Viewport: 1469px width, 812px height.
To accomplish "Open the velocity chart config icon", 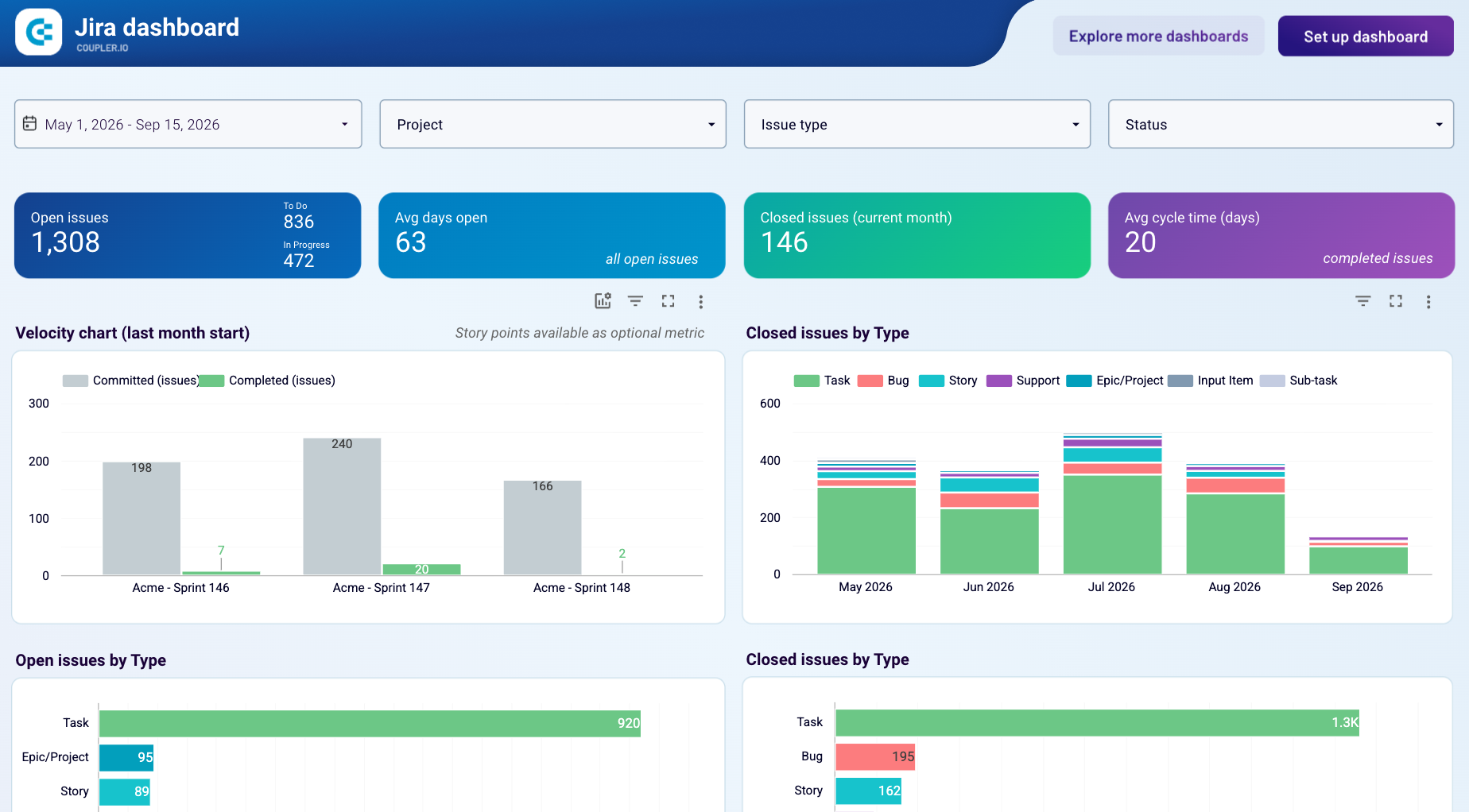I will tap(603, 301).
